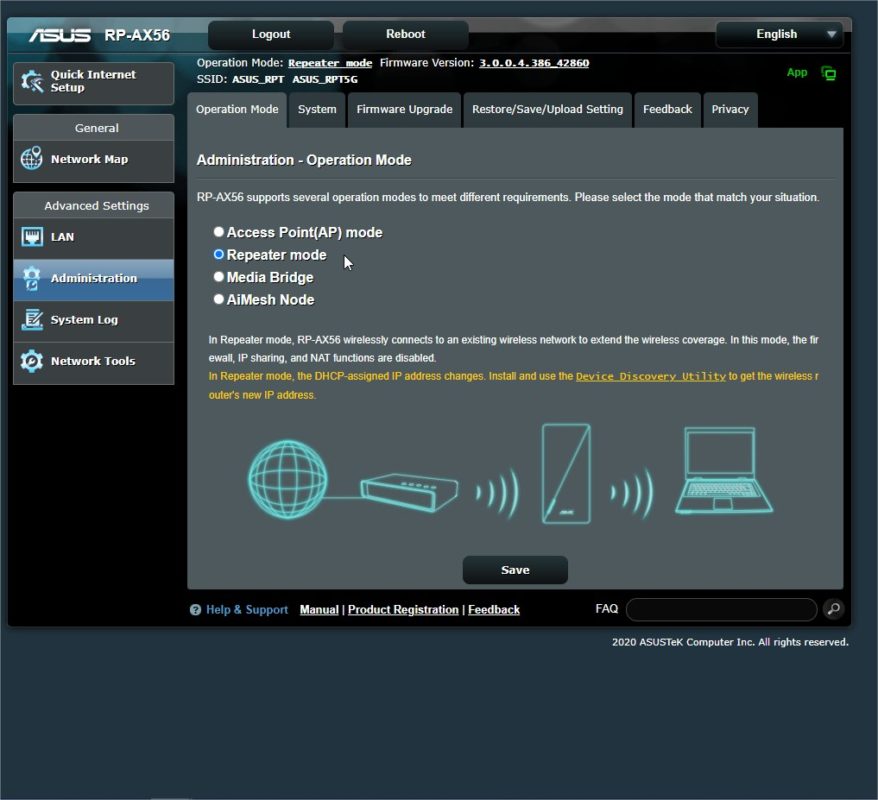
Task: Open the Manual link in footer
Action: 319,610
